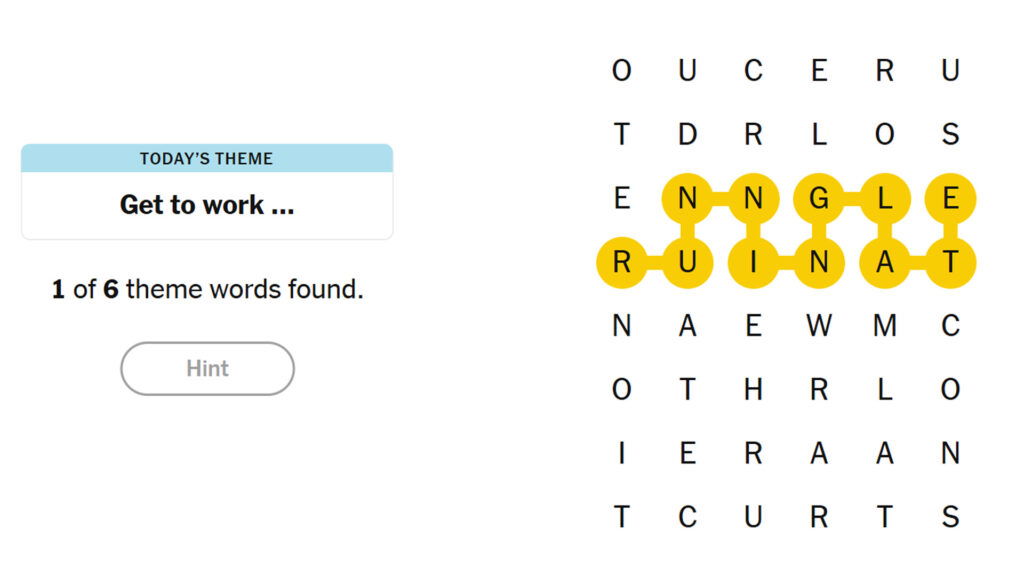This screenshot has height=576, width=1024.
Task: Click the highlighted letter E
Action: (950, 198)
